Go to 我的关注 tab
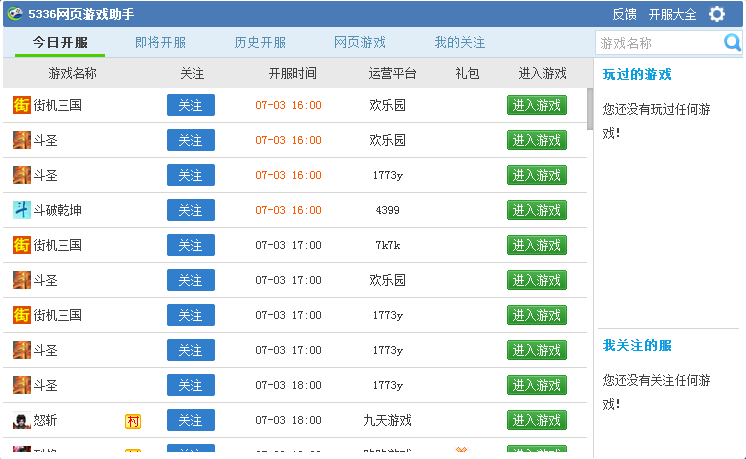This screenshot has height=459, width=746. 460,42
